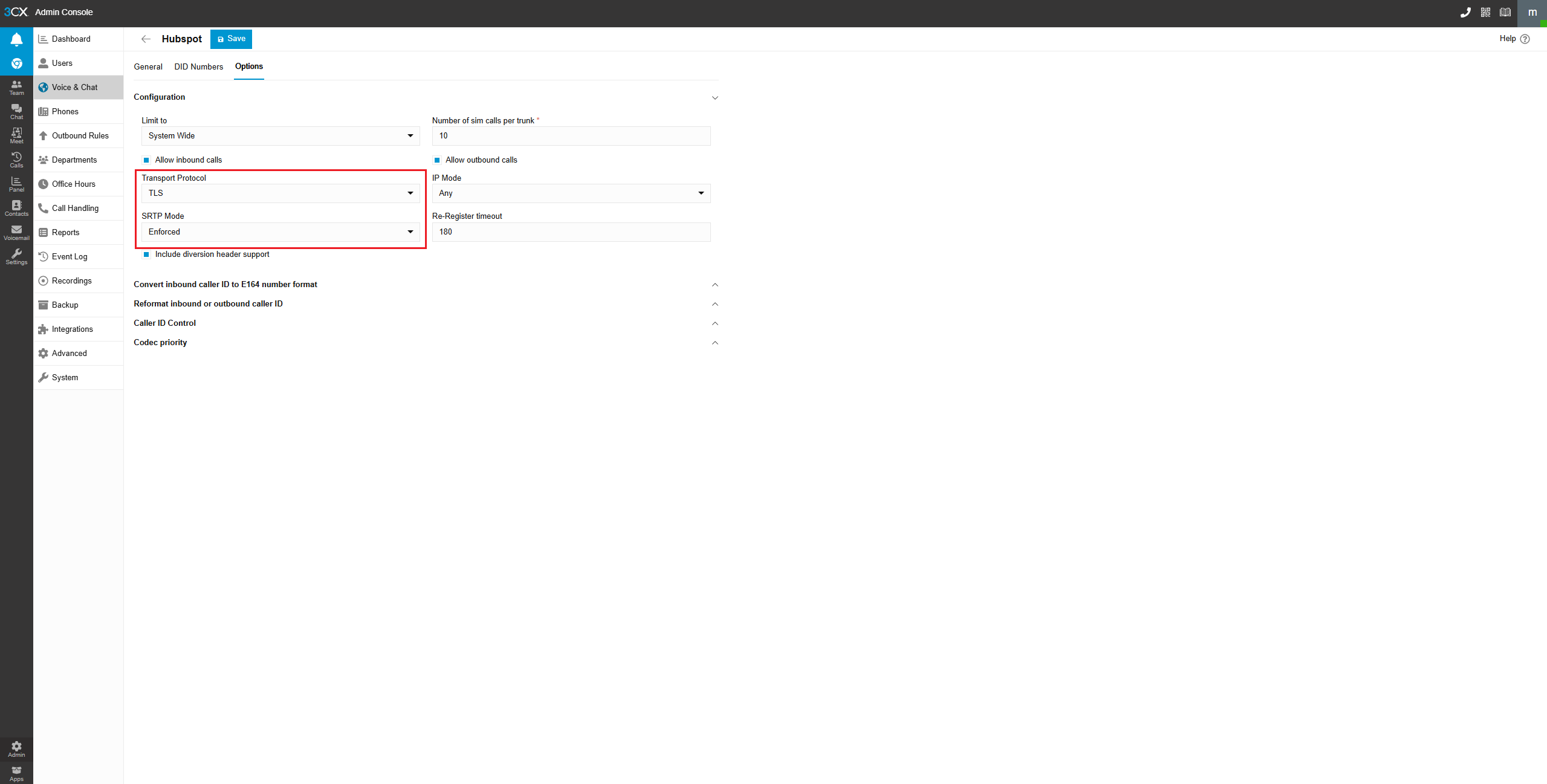
Task: Uncheck Include diversion header support
Action: click(146, 254)
